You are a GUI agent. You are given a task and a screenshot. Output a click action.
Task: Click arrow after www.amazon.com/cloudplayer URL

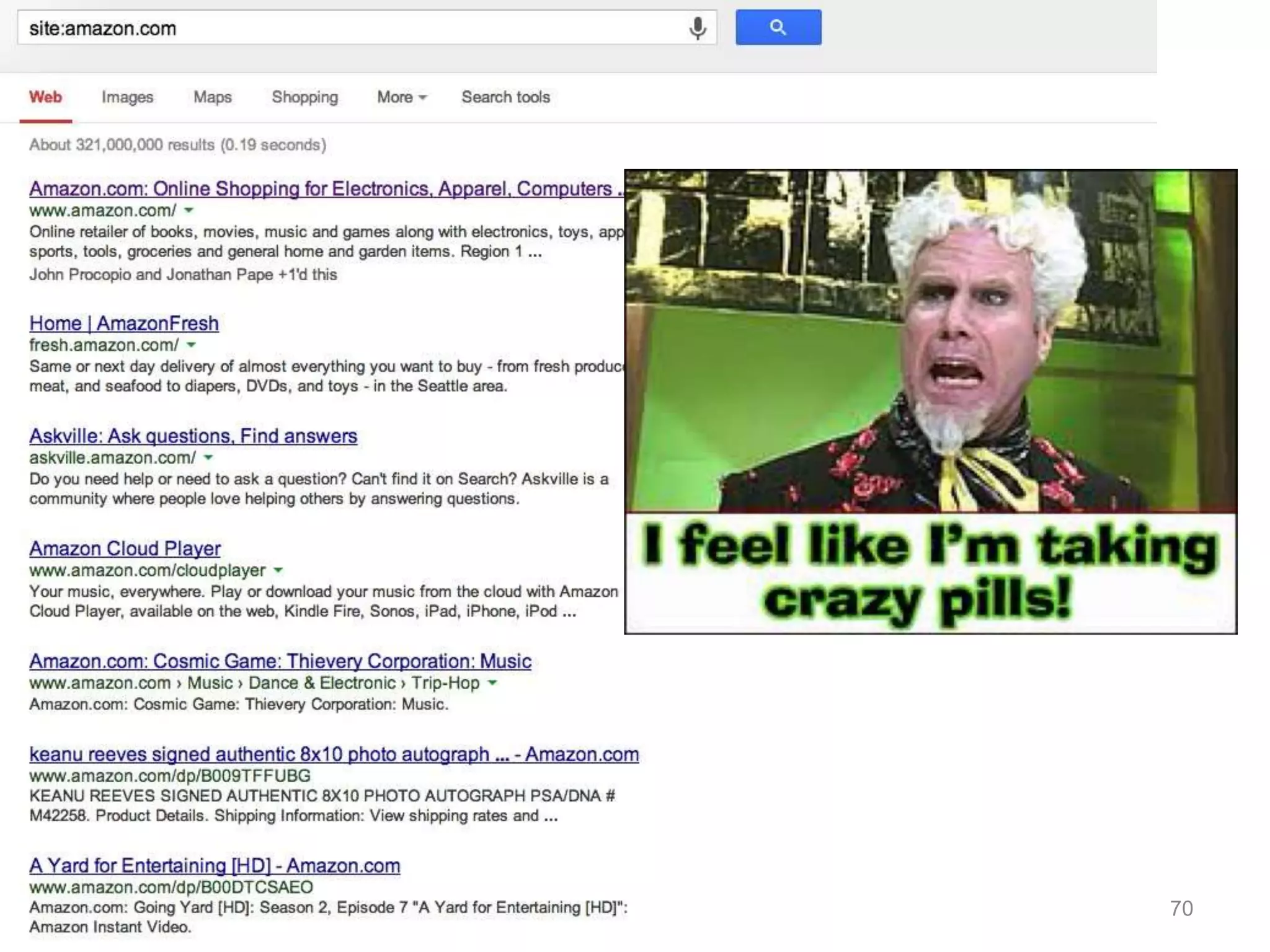(x=278, y=570)
